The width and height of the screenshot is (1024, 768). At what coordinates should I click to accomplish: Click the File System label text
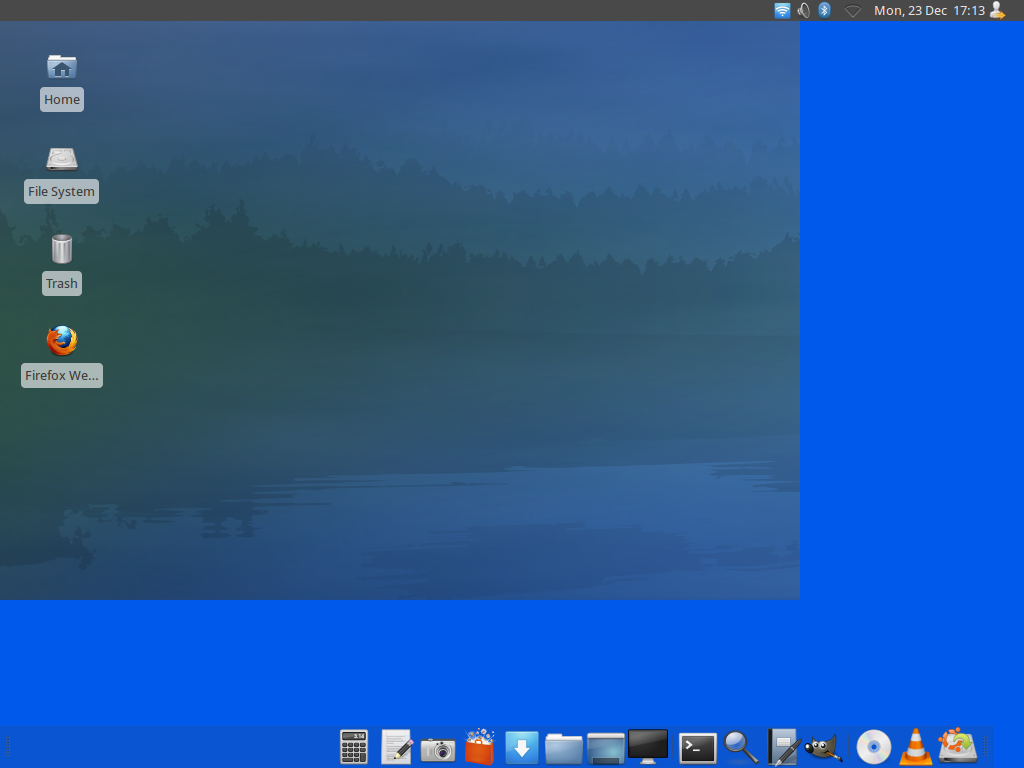click(61, 191)
